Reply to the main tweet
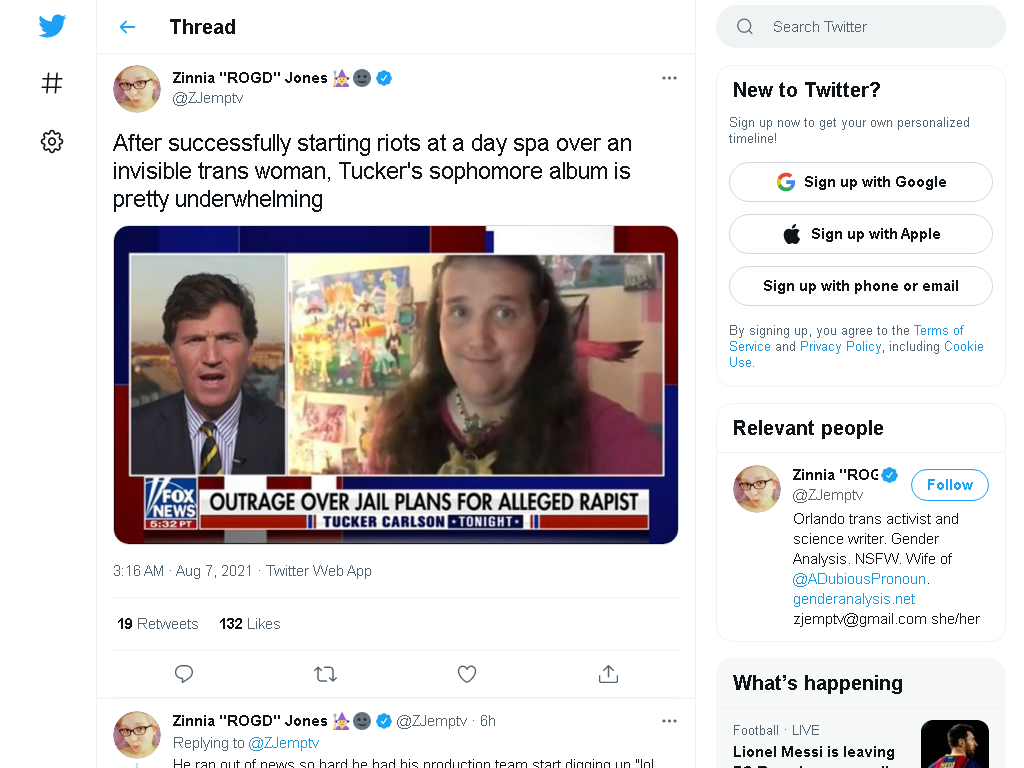 [184, 673]
